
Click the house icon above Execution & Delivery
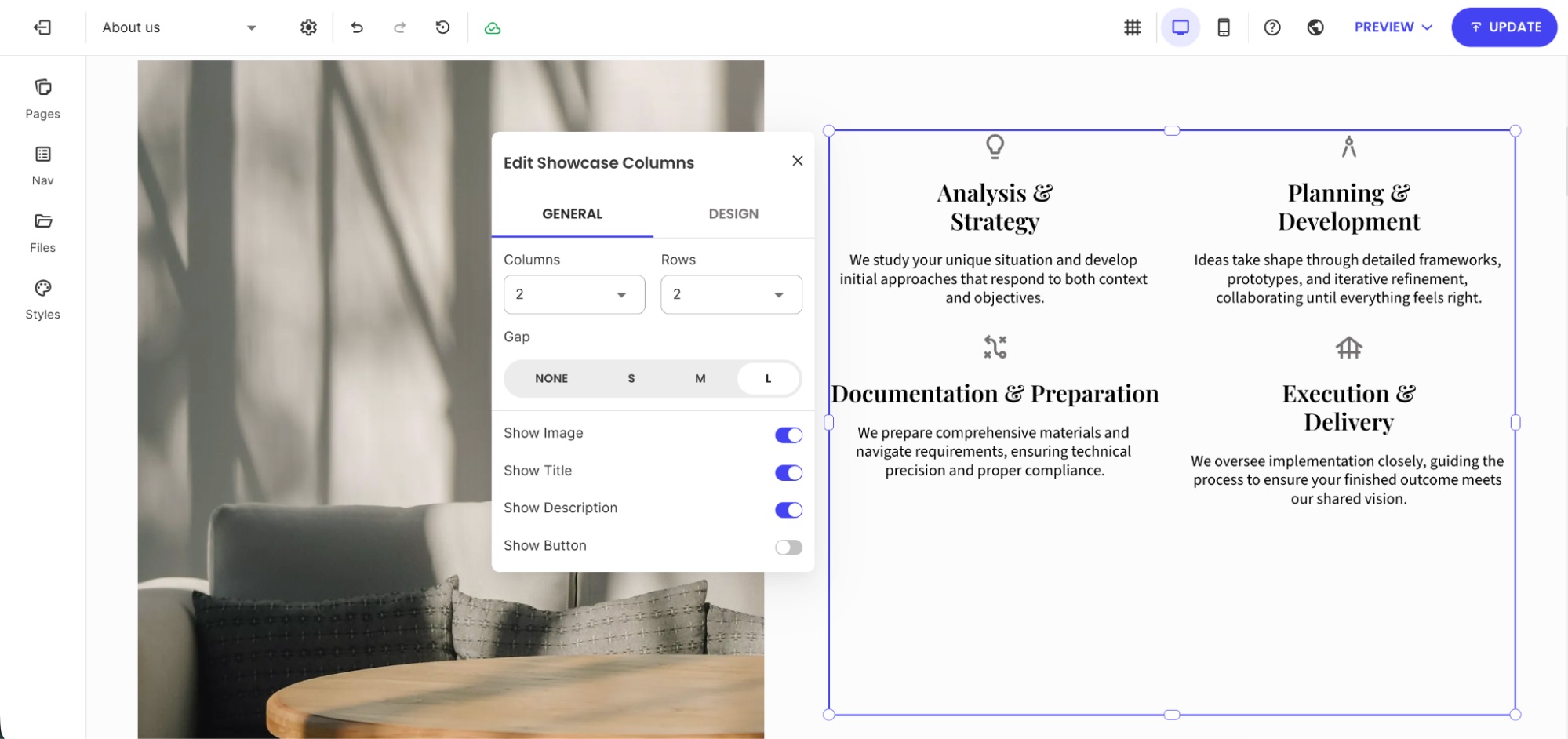[1348, 347]
